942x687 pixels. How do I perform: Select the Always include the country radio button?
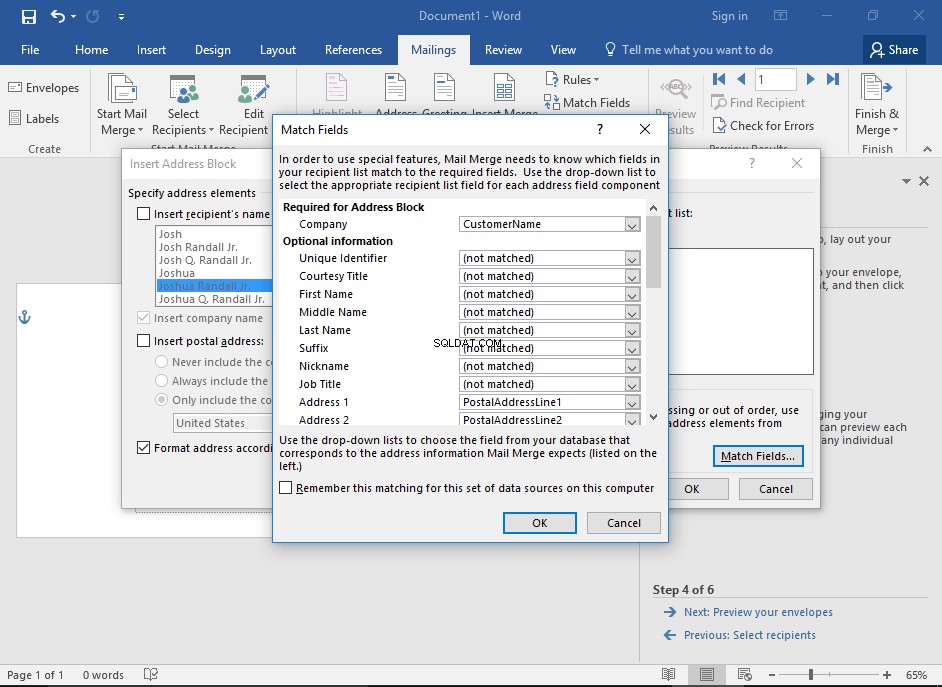tap(161, 381)
